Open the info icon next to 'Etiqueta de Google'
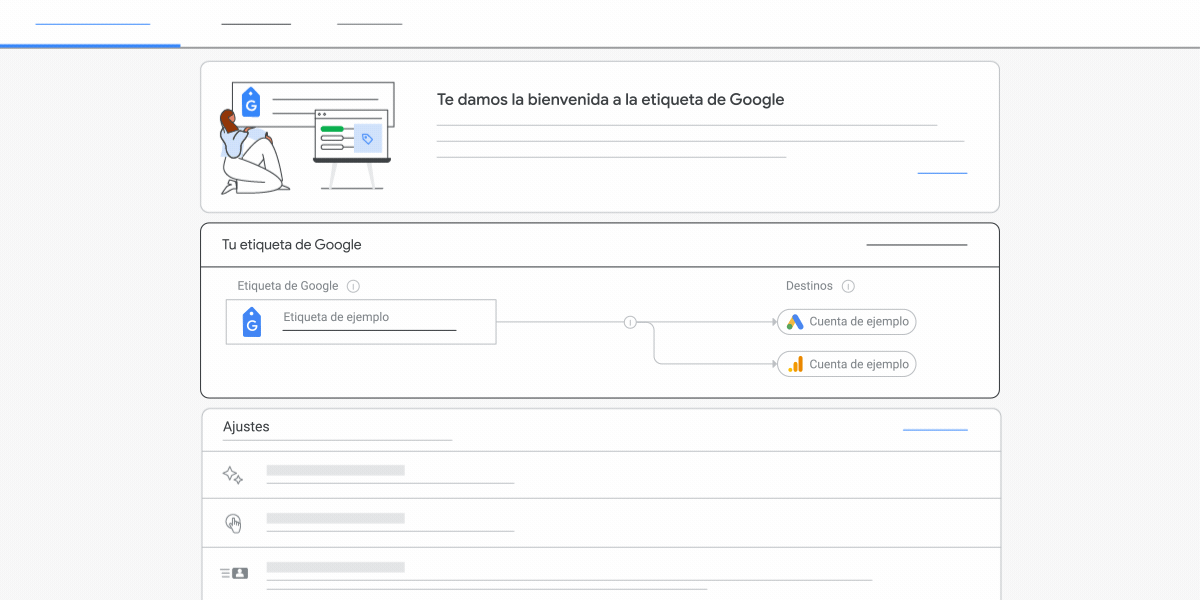This screenshot has height=600, width=1200. pyautogui.click(x=353, y=285)
